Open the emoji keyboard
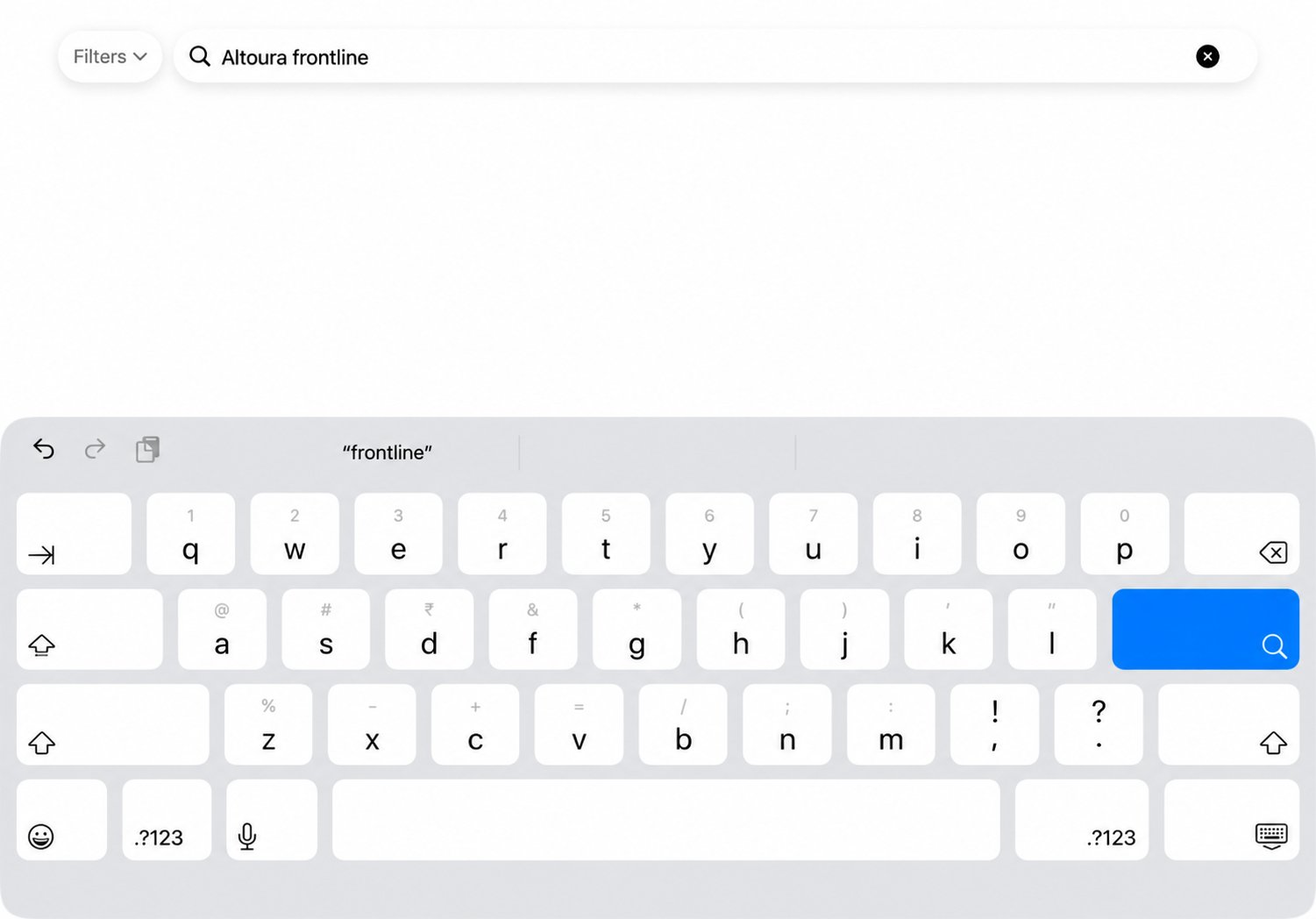The width and height of the screenshot is (1316, 919). 61,820
